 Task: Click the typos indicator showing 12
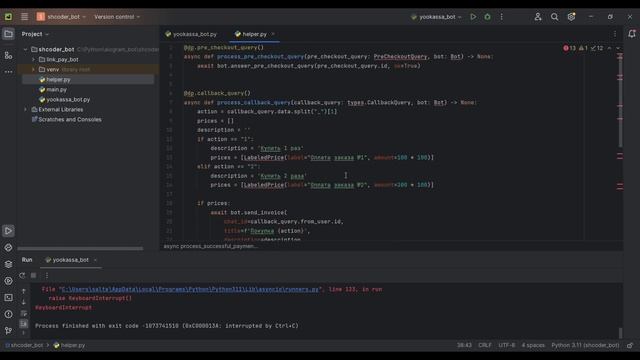(597, 48)
